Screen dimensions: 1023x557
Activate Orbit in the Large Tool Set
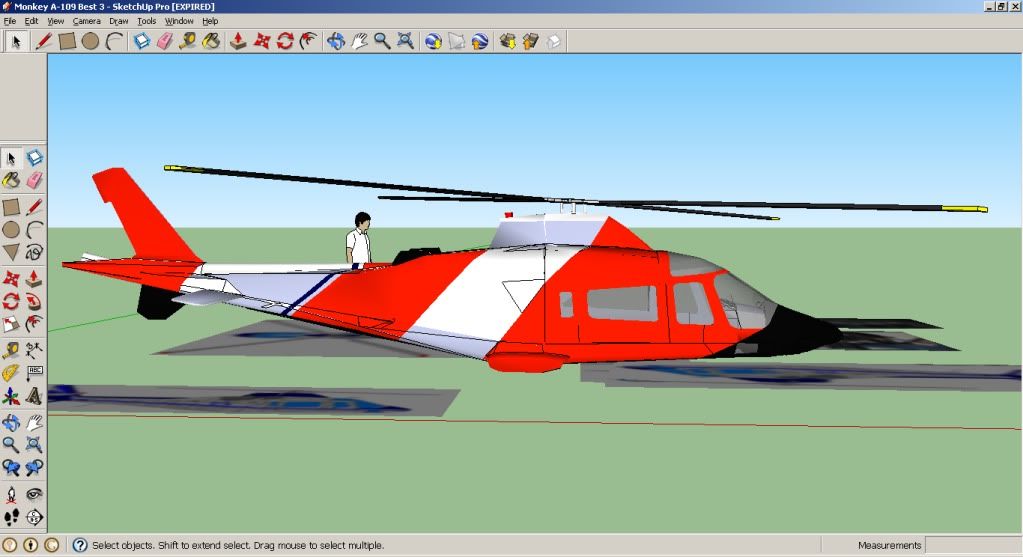11,423
